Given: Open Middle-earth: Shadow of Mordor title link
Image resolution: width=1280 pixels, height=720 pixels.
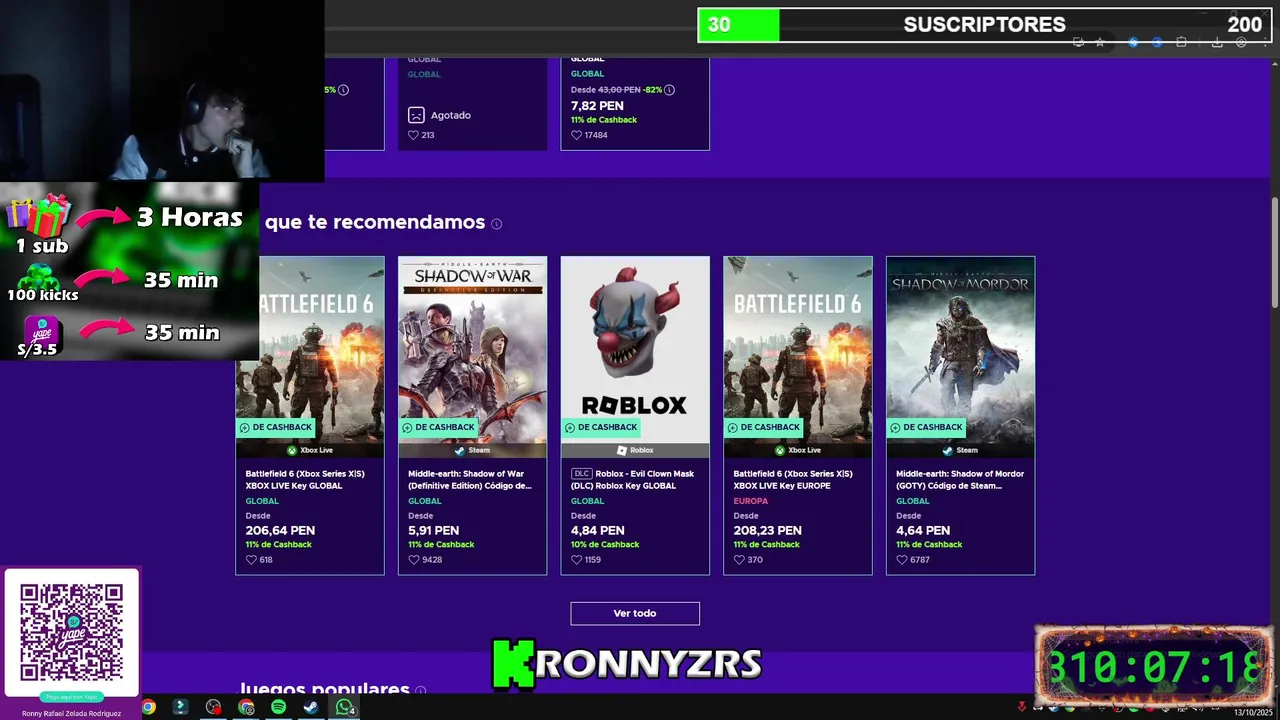Looking at the screenshot, I should pos(960,480).
